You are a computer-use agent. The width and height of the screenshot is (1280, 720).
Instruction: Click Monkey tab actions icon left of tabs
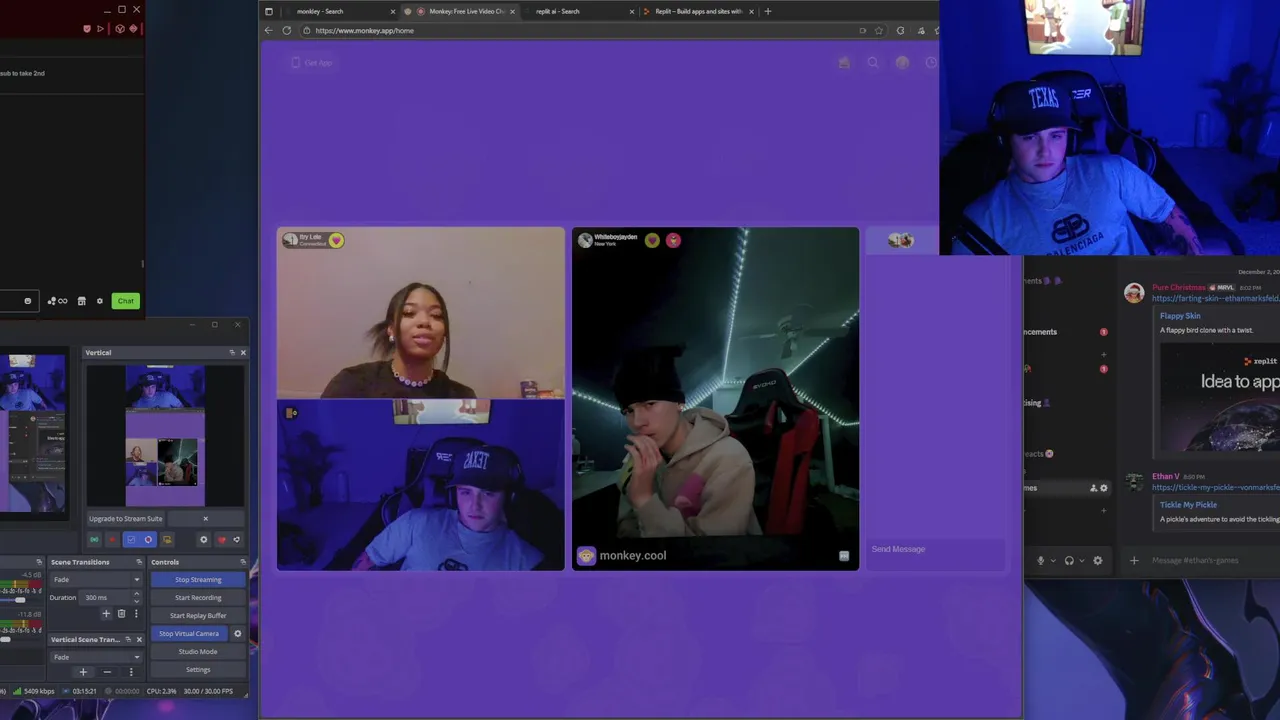click(x=268, y=11)
